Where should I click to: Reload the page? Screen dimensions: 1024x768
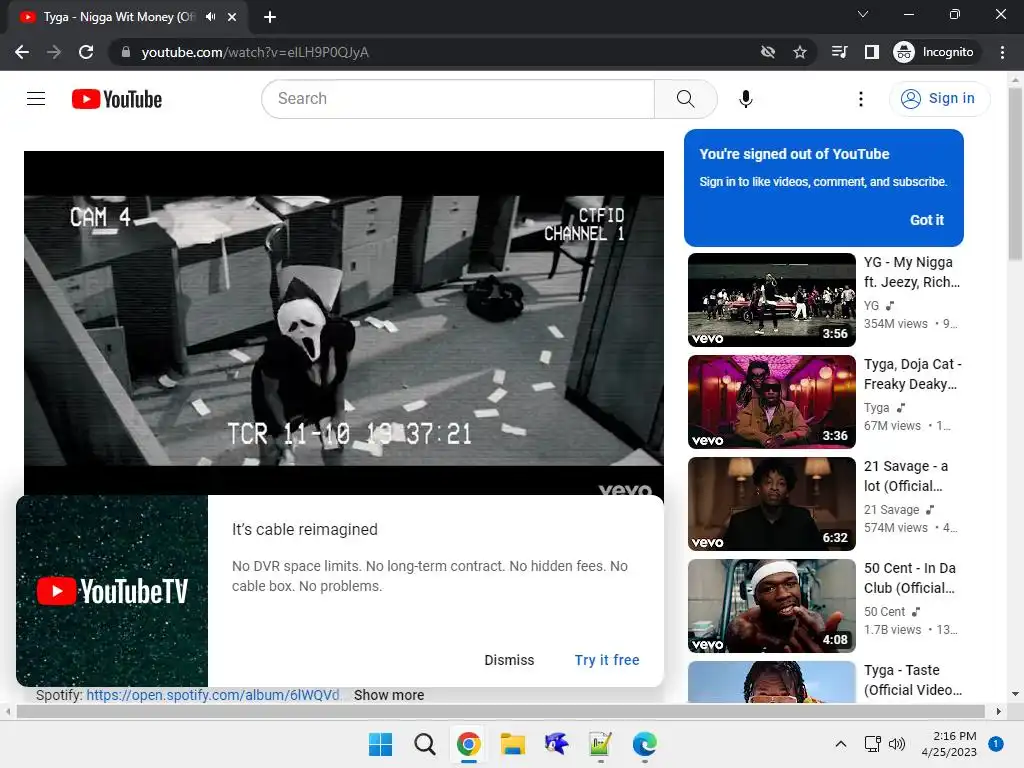pos(86,52)
